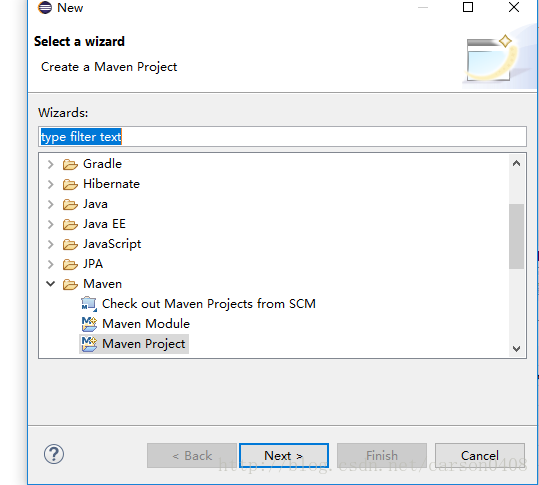This screenshot has width=539, height=485.
Task: Click the wizard list scrollbar thumb
Action: (x=516, y=236)
